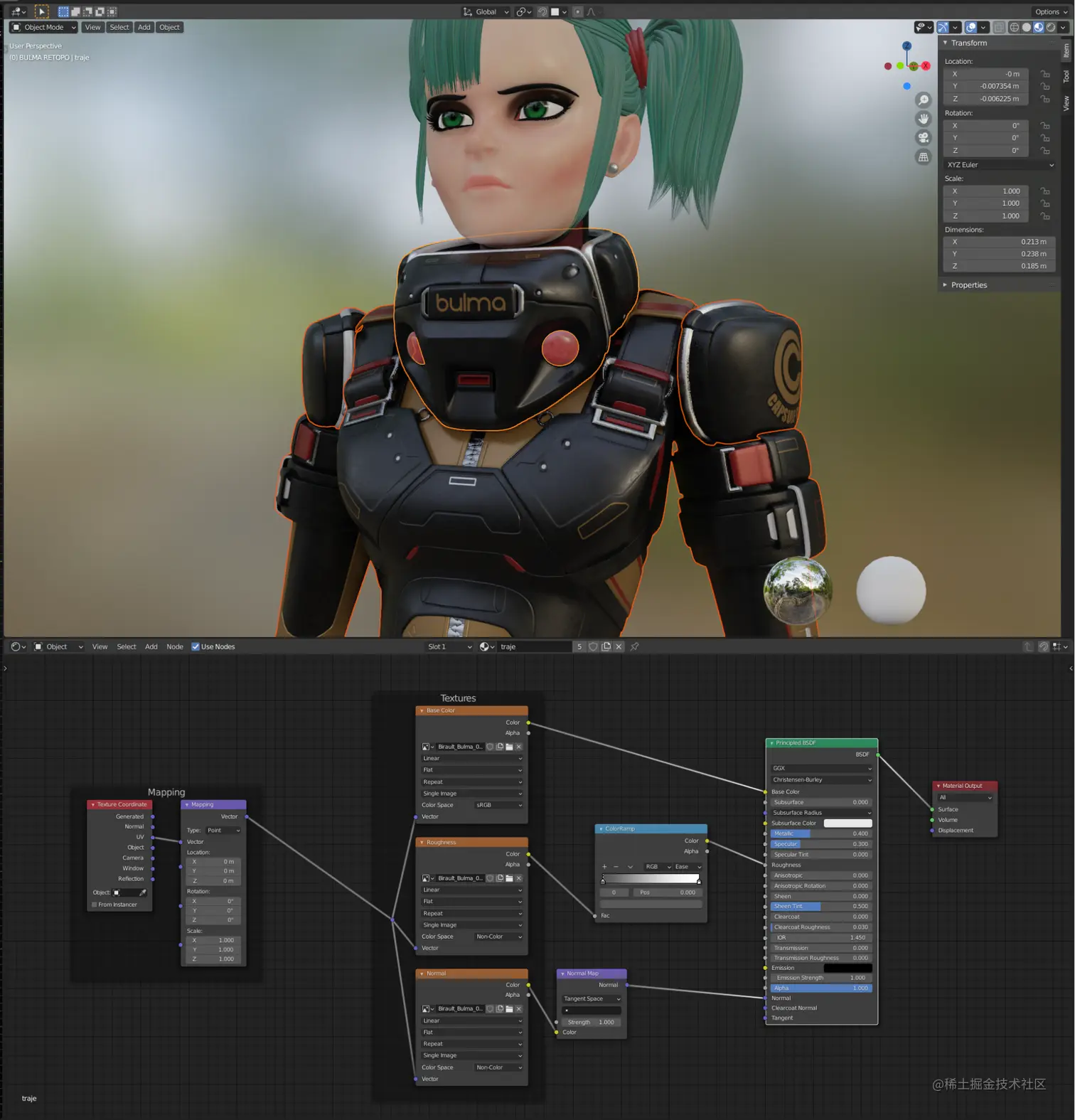Expand the Properties panel
Screen dimensions: 1075x1120
(x=968, y=285)
